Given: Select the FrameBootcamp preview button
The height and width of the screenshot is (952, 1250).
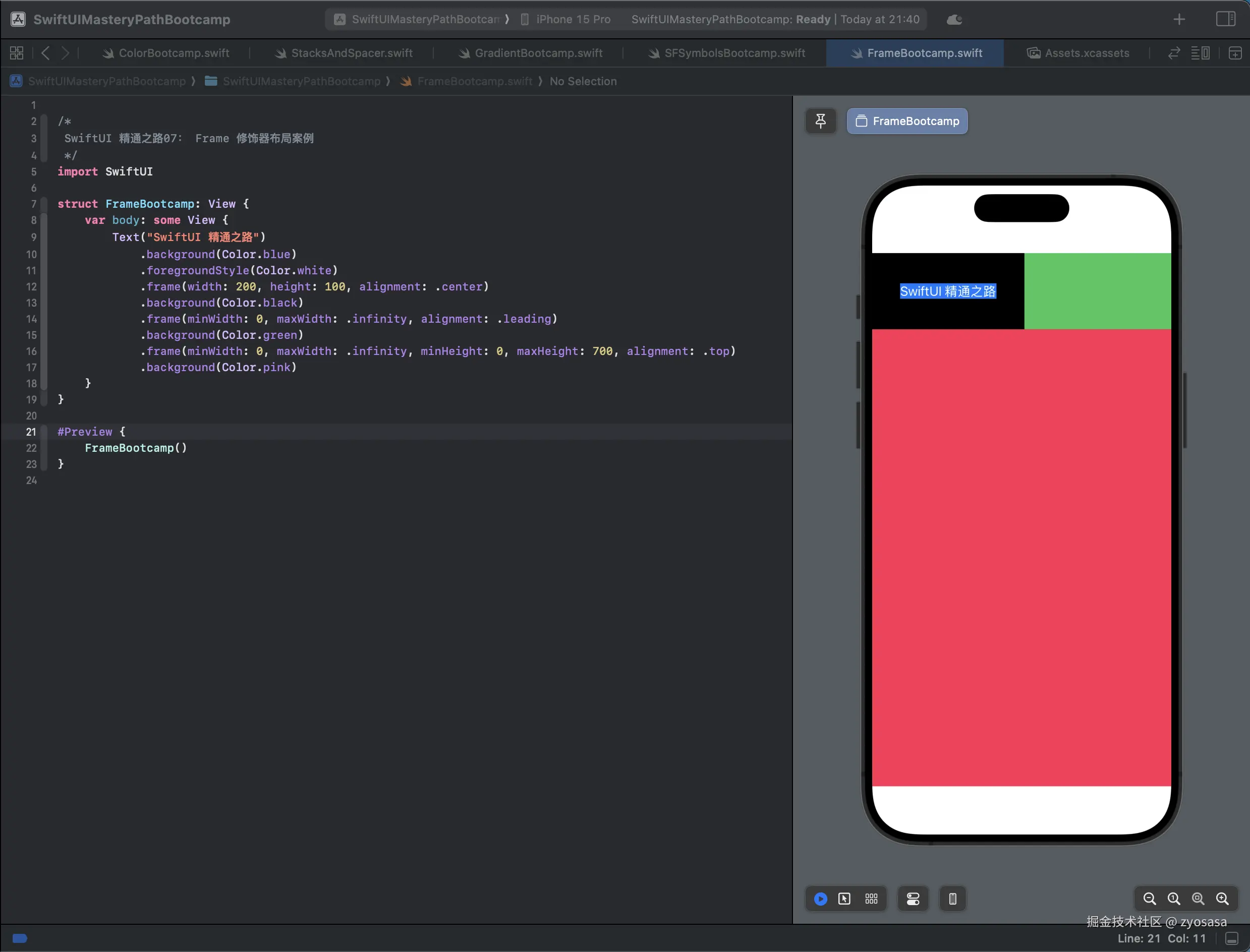Looking at the screenshot, I should coord(907,121).
